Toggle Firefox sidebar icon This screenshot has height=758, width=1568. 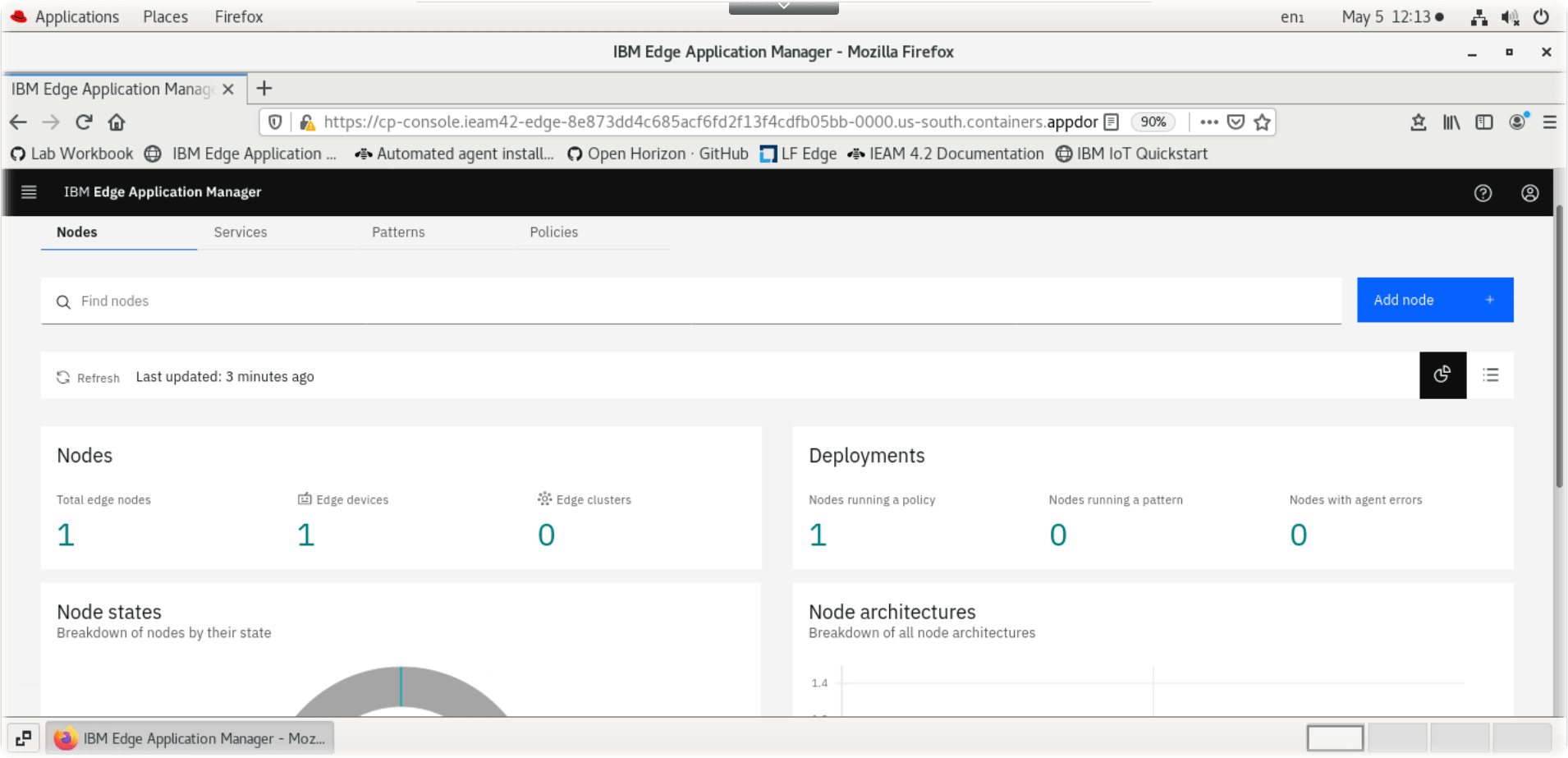click(x=1484, y=122)
